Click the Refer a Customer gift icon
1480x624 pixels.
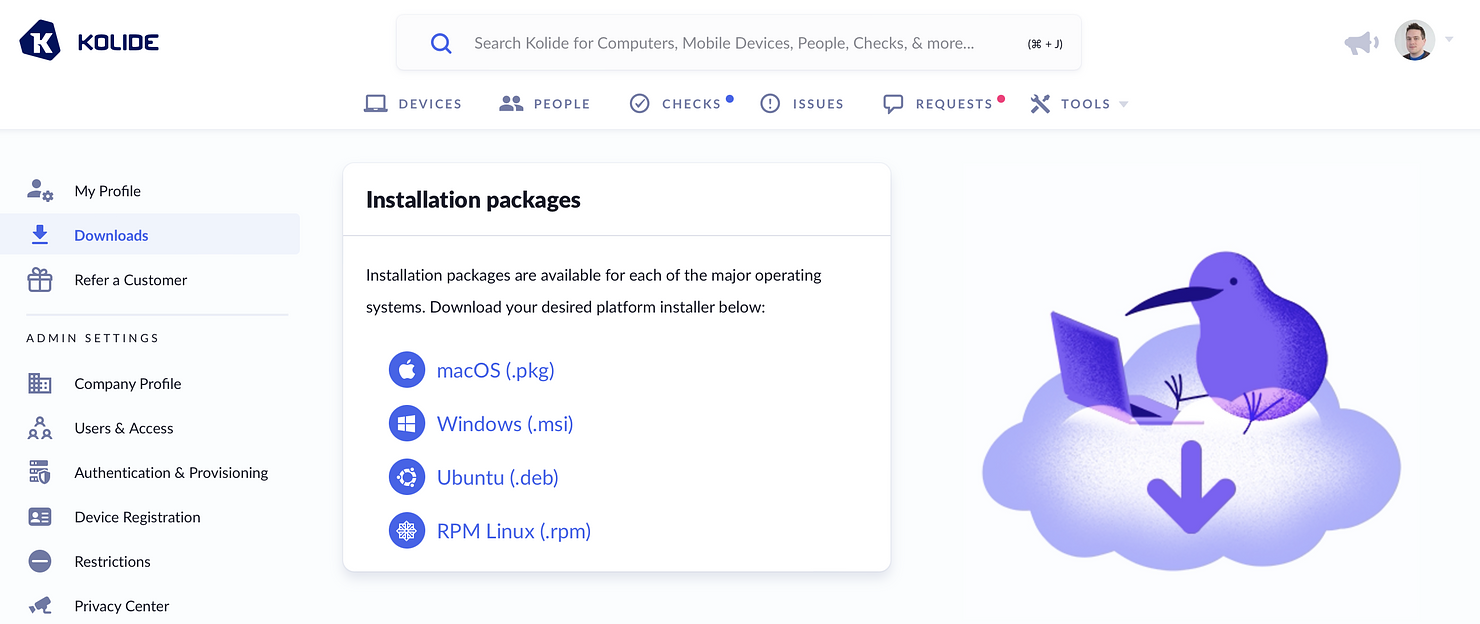point(39,280)
